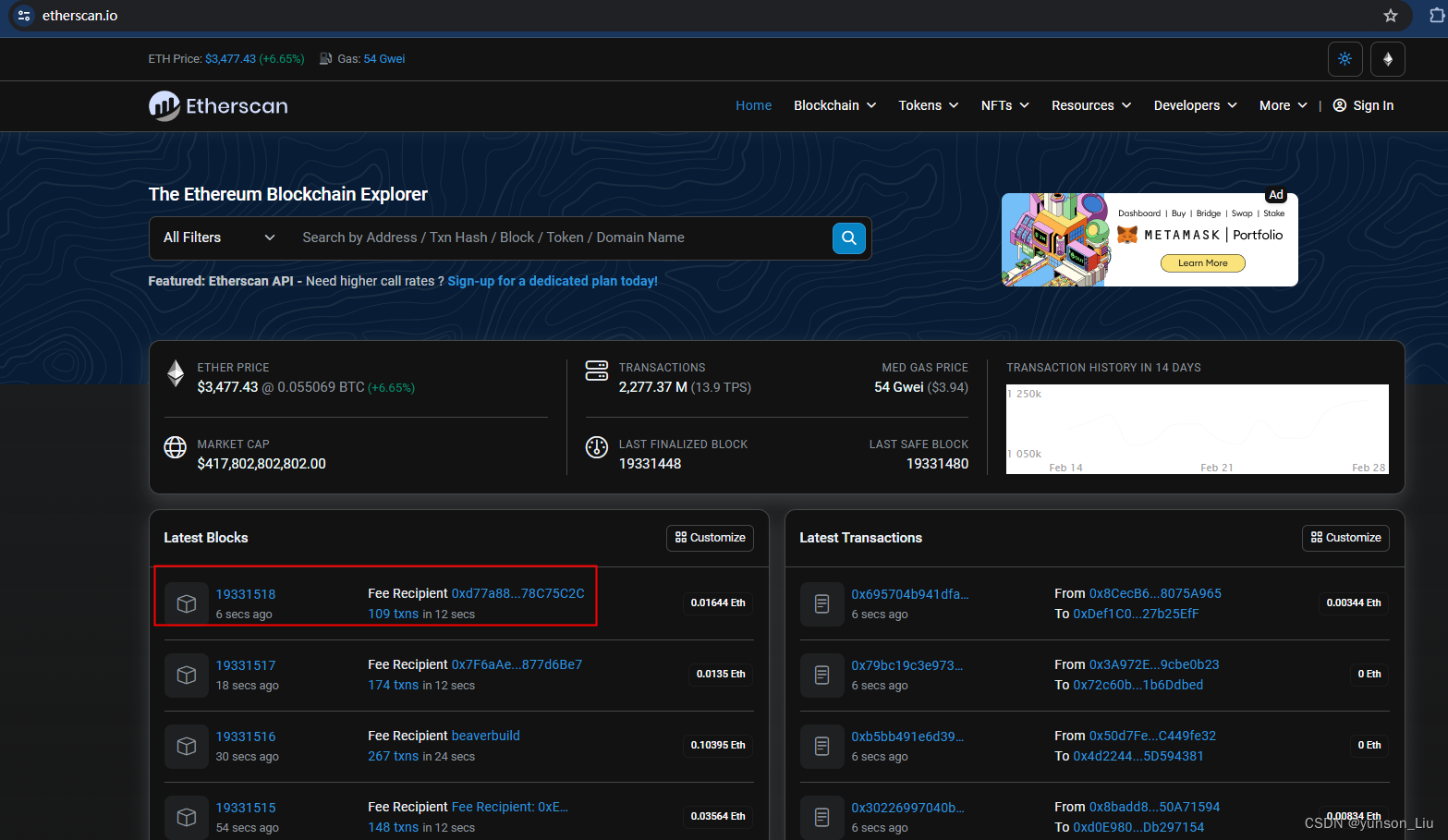Click the browser address bar etherscan.io
Screen dimensions: 1448x840
[79, 16]
